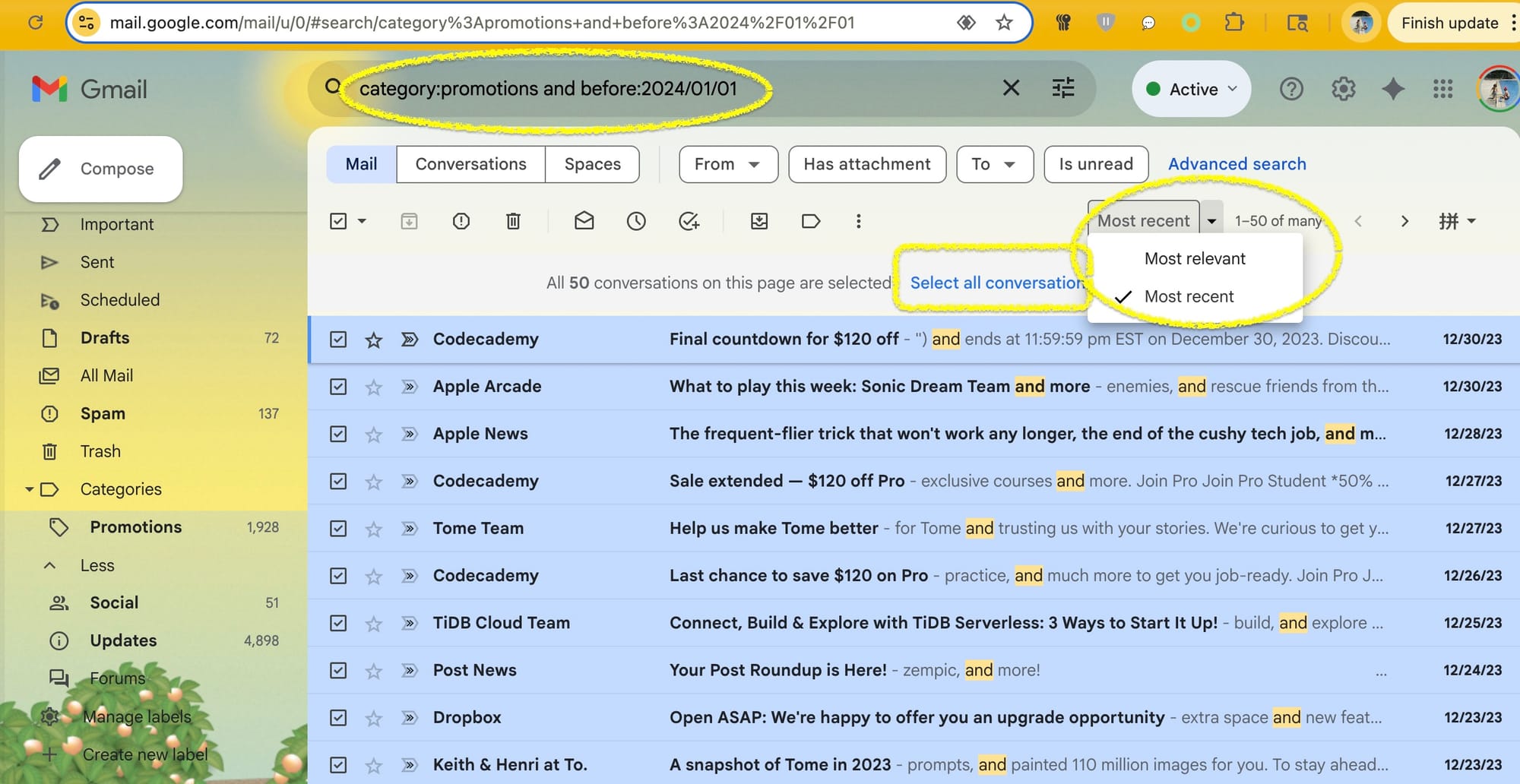The width and height of the screenshot is (1520, 784).
Task: Click Manage labels in the sidebar
Action: click(x=137, y=716)
